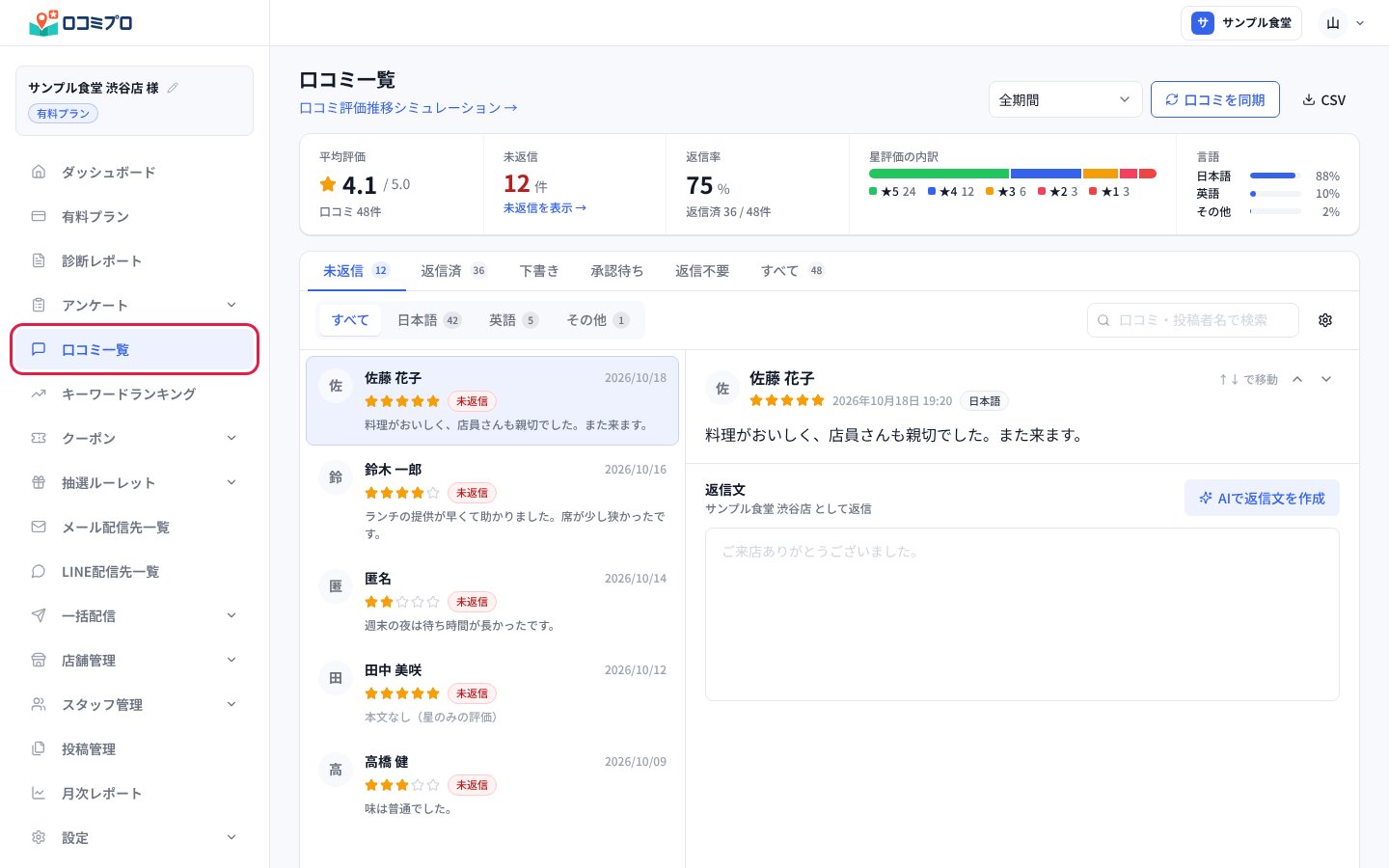Click the メール配信先一覧 envelope icon

tap(39, 527)
